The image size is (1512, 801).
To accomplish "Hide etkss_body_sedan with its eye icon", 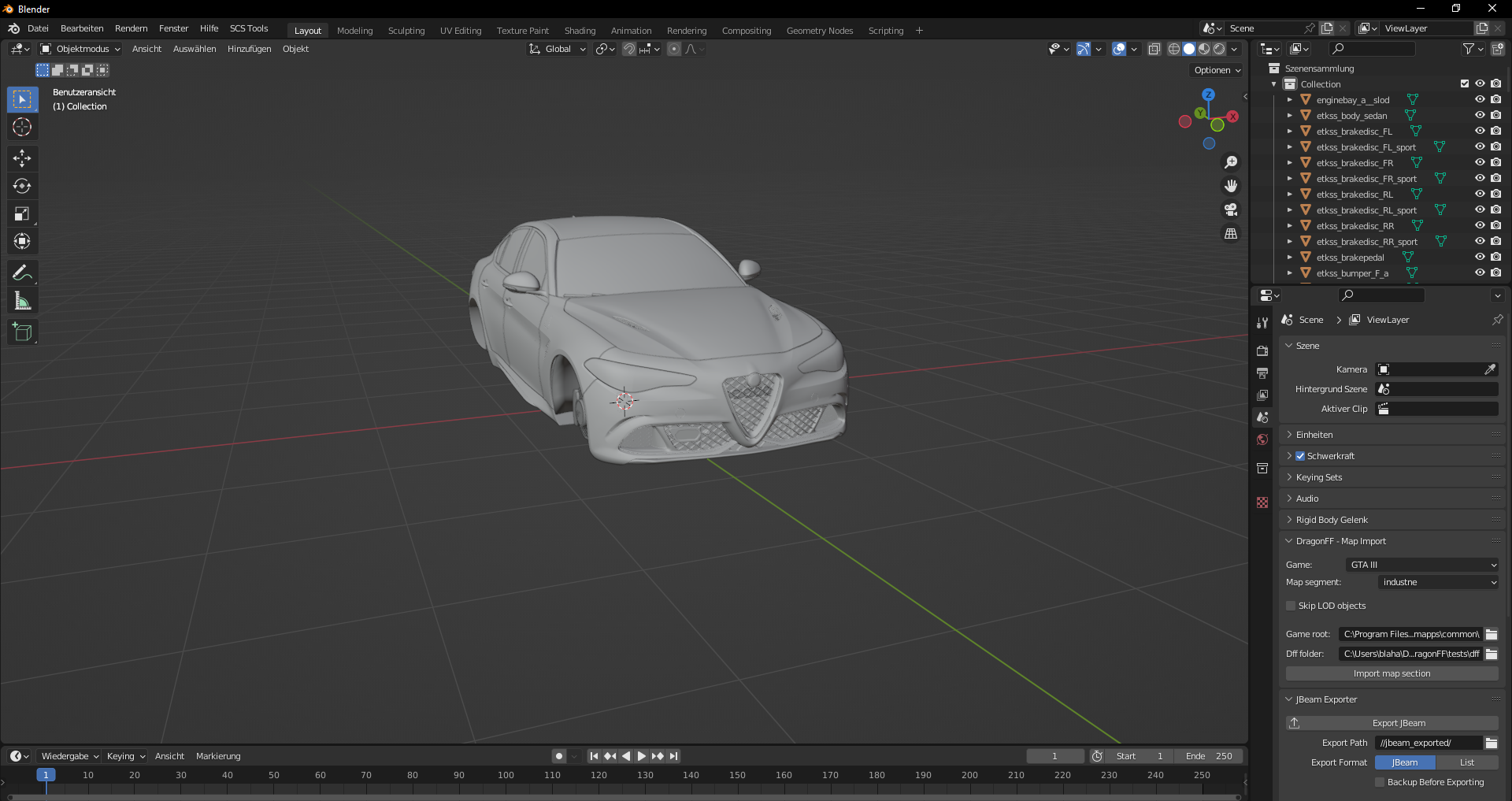I will tap(1480, 115).
